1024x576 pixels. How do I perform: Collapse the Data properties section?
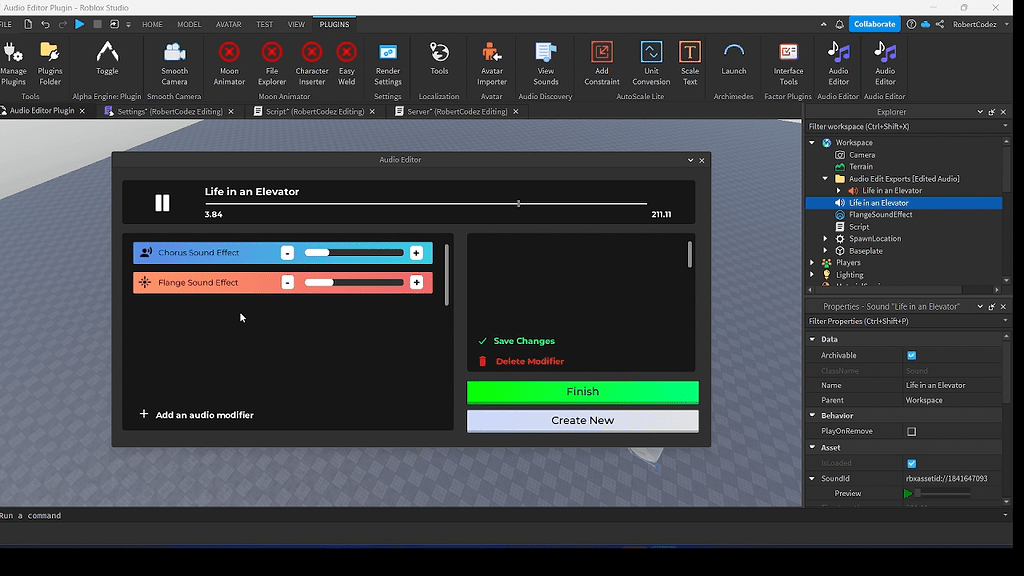pyautogui.click(x=812, y=339)
